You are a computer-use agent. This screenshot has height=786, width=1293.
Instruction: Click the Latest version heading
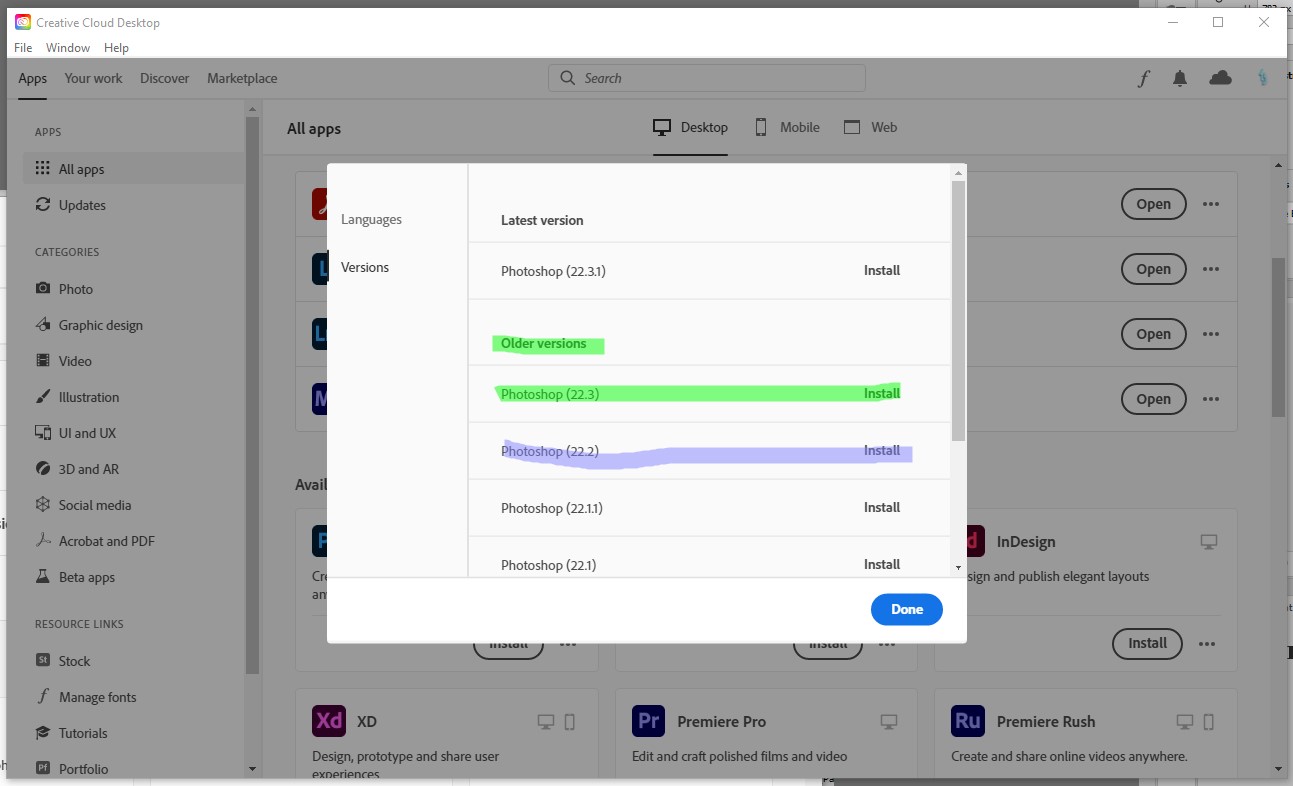(x=542, y=220)
